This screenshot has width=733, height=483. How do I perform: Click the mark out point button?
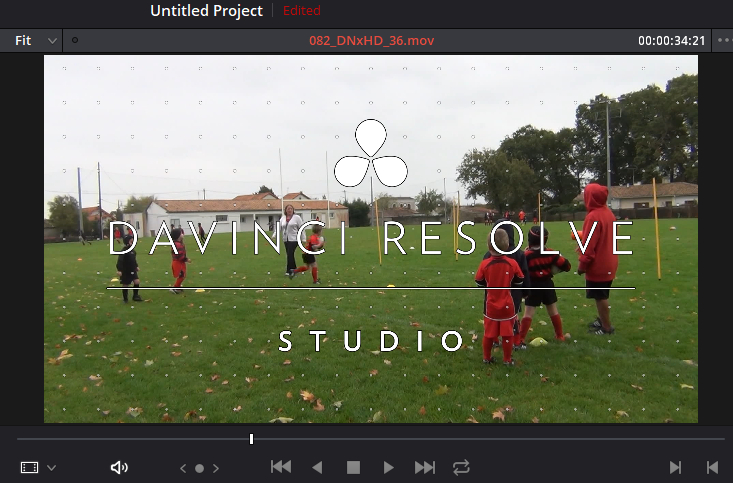click(x=712, y=468)
